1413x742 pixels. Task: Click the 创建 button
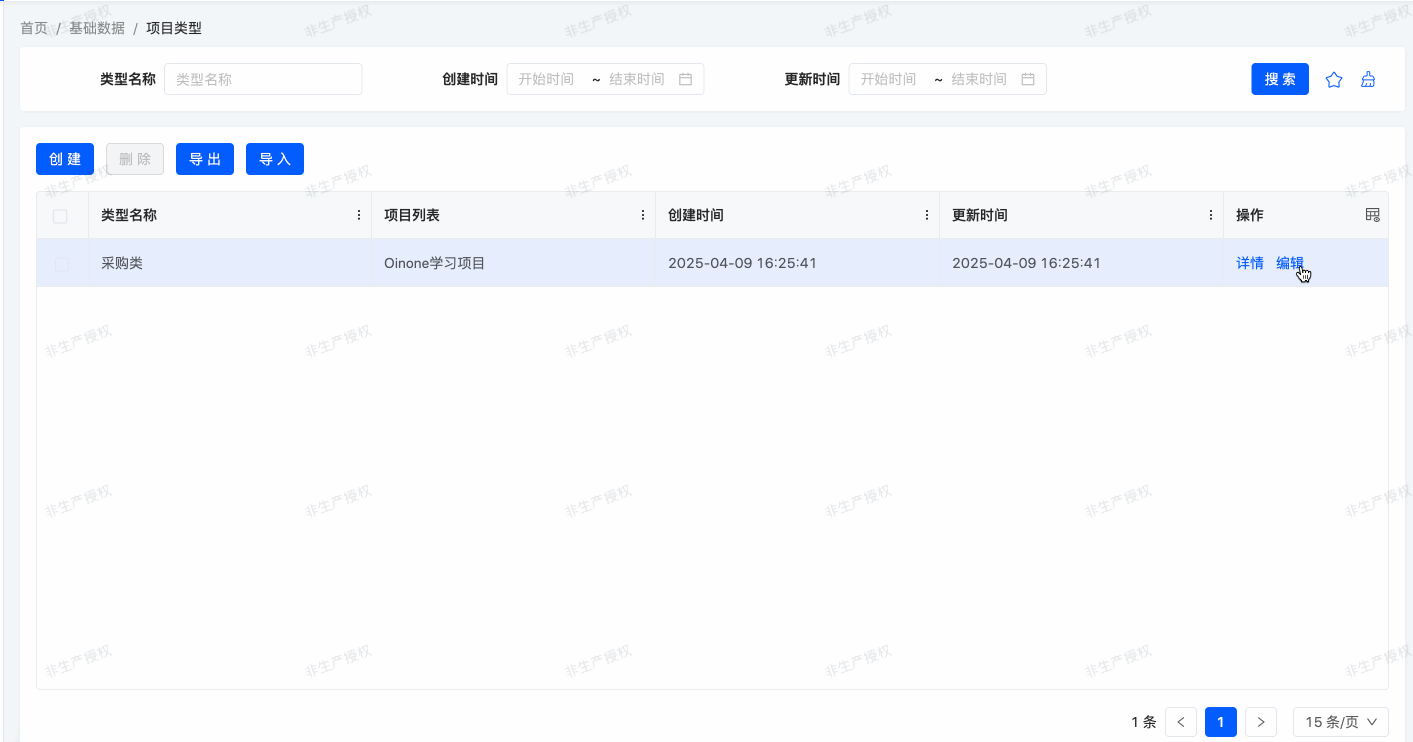click(x=65, y=159)
